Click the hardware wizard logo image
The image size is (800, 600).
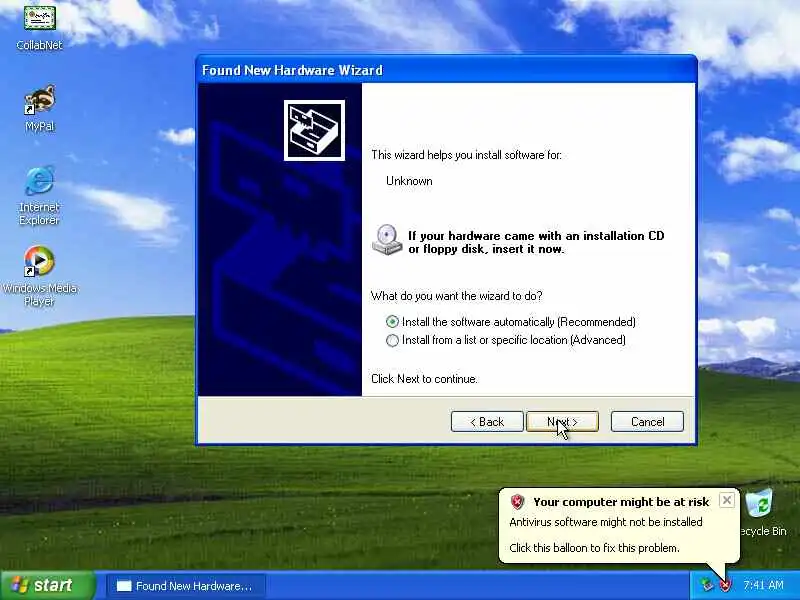tap(314, 131)
